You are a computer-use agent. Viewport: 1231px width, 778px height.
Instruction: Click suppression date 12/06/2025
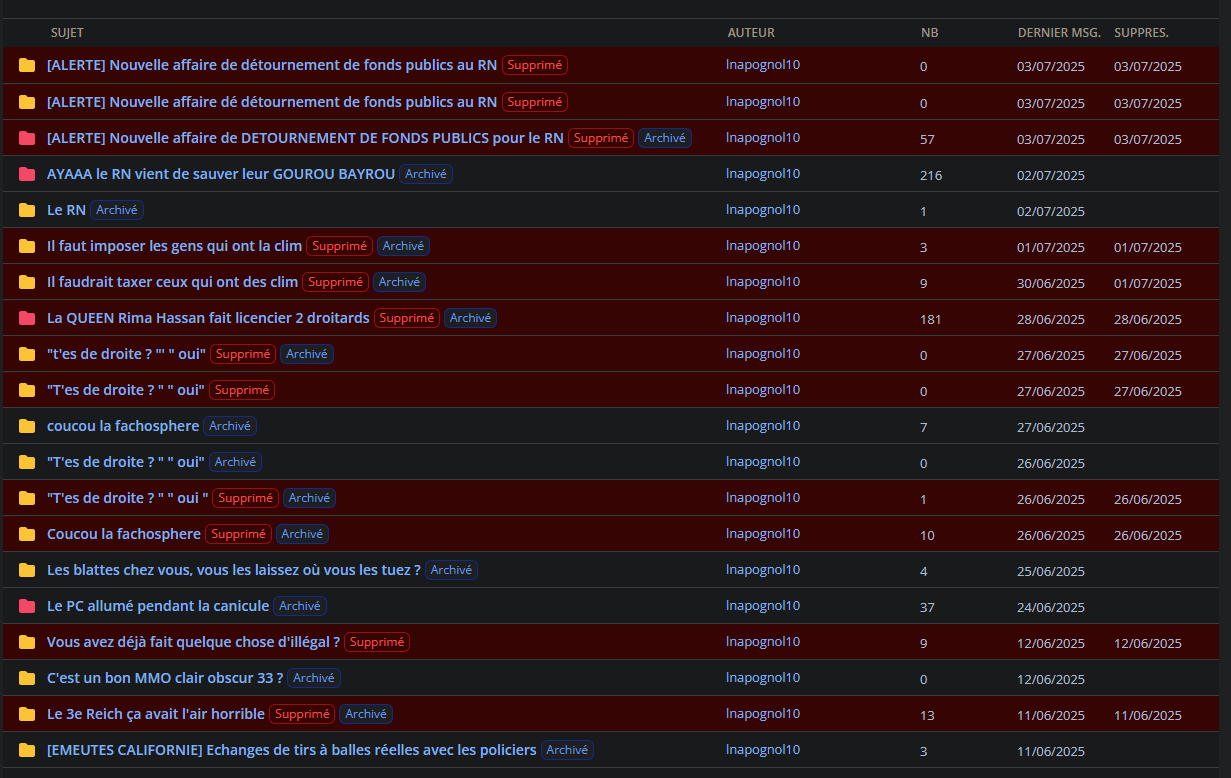[1148, 644]
